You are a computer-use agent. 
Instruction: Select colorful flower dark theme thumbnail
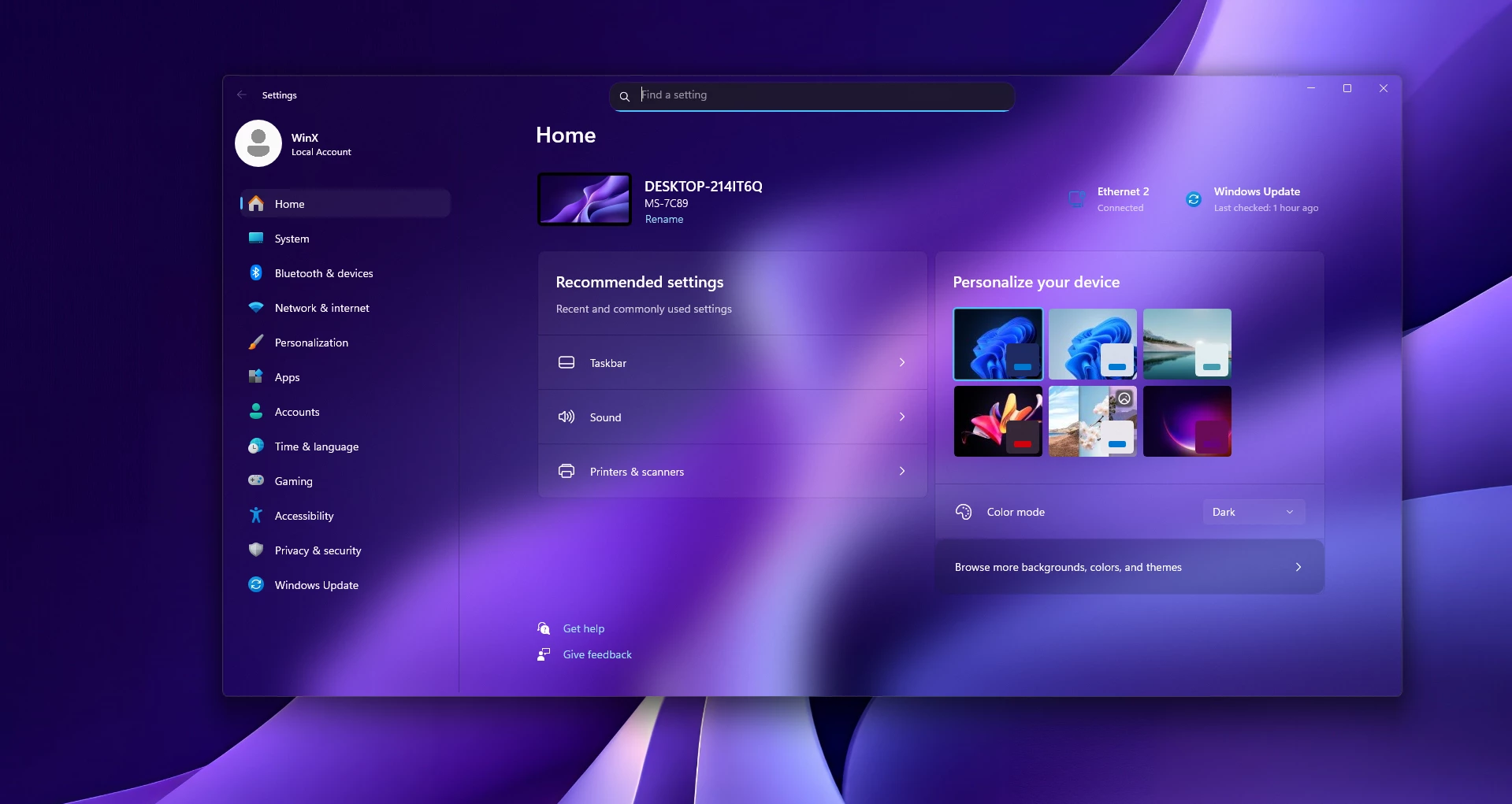998,421
